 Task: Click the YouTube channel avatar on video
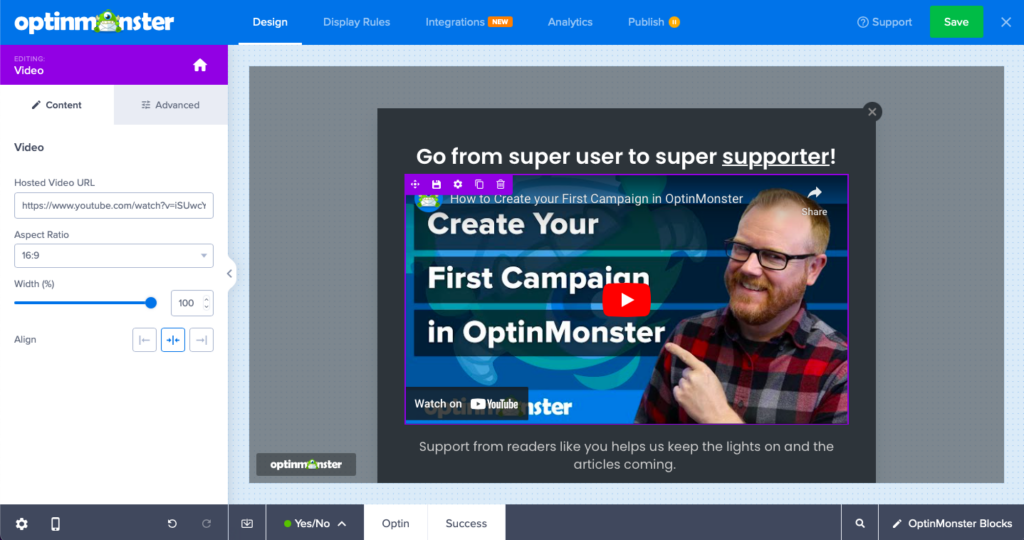click(428, 200)
